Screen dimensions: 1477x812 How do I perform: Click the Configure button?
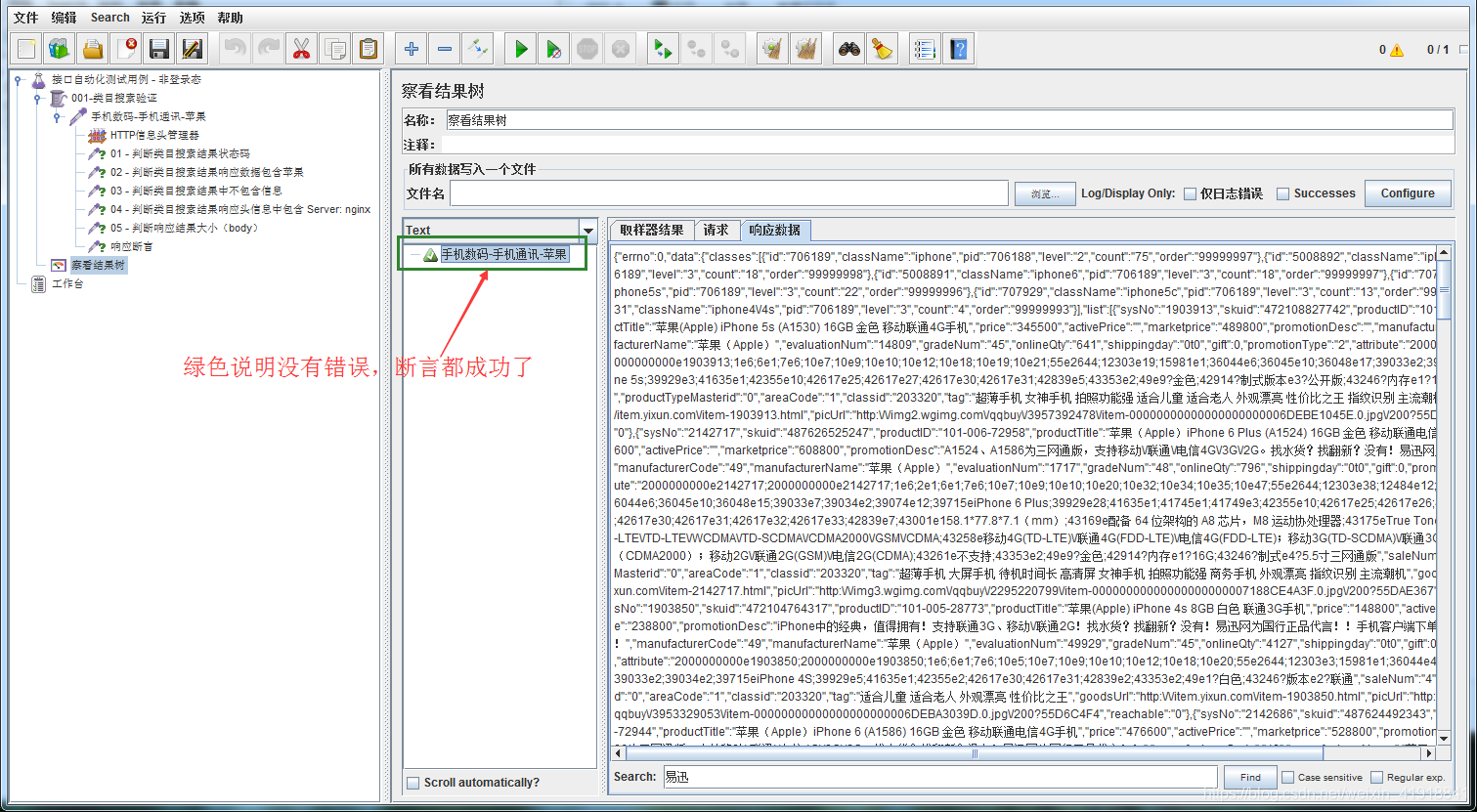coord(1408,193)
